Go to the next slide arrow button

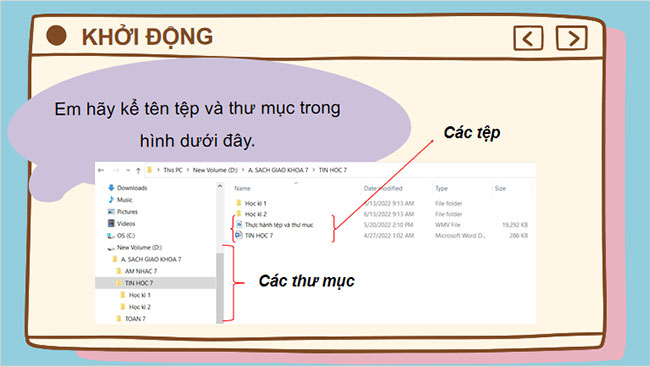[x=572, y=38]
